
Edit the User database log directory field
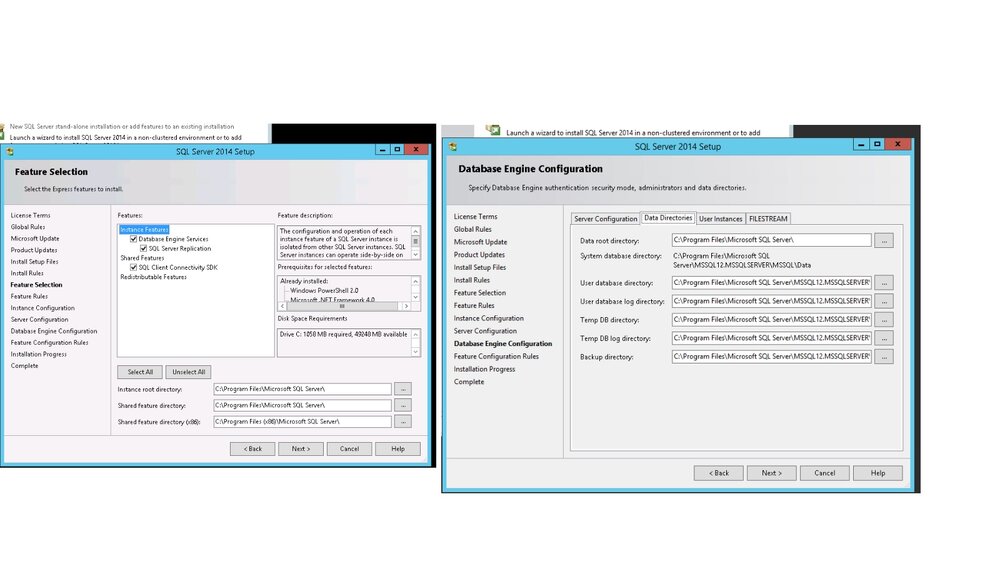tap(772, 301)
